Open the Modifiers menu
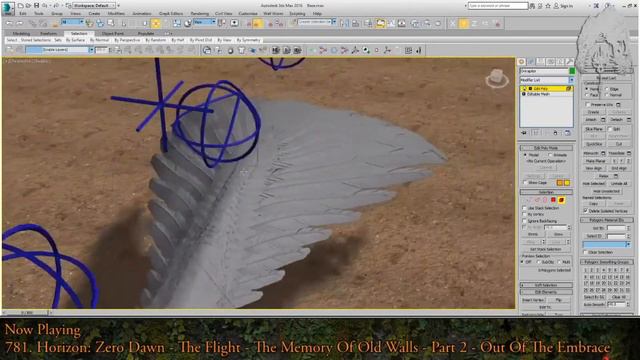Image resolution: width=640 pixels, height=360 pixels. (116, 13)
